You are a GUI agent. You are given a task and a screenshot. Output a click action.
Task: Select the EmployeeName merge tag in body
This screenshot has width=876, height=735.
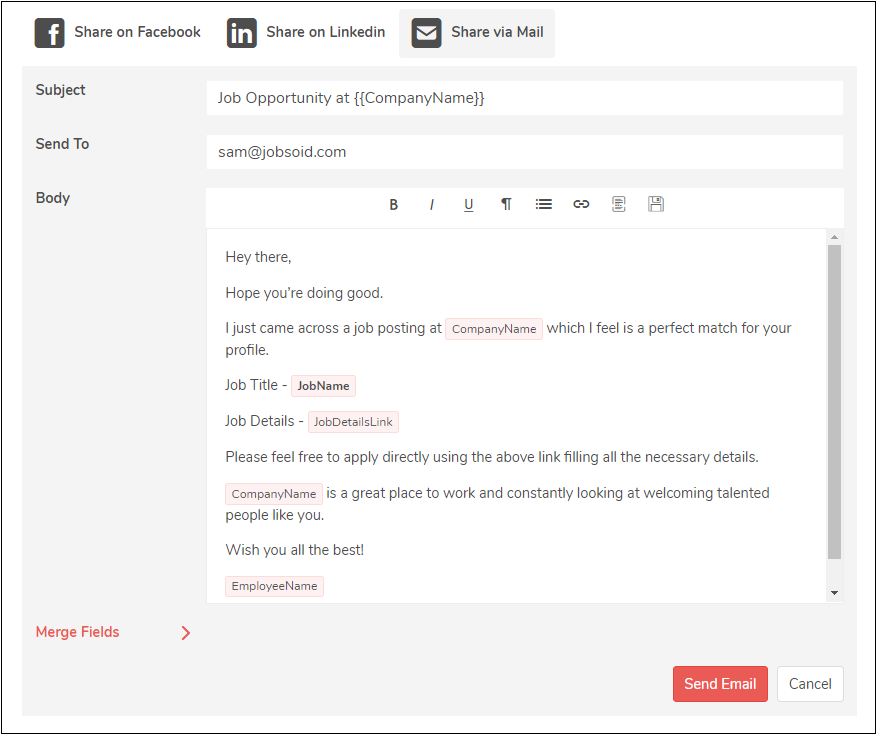pos(274,586)
